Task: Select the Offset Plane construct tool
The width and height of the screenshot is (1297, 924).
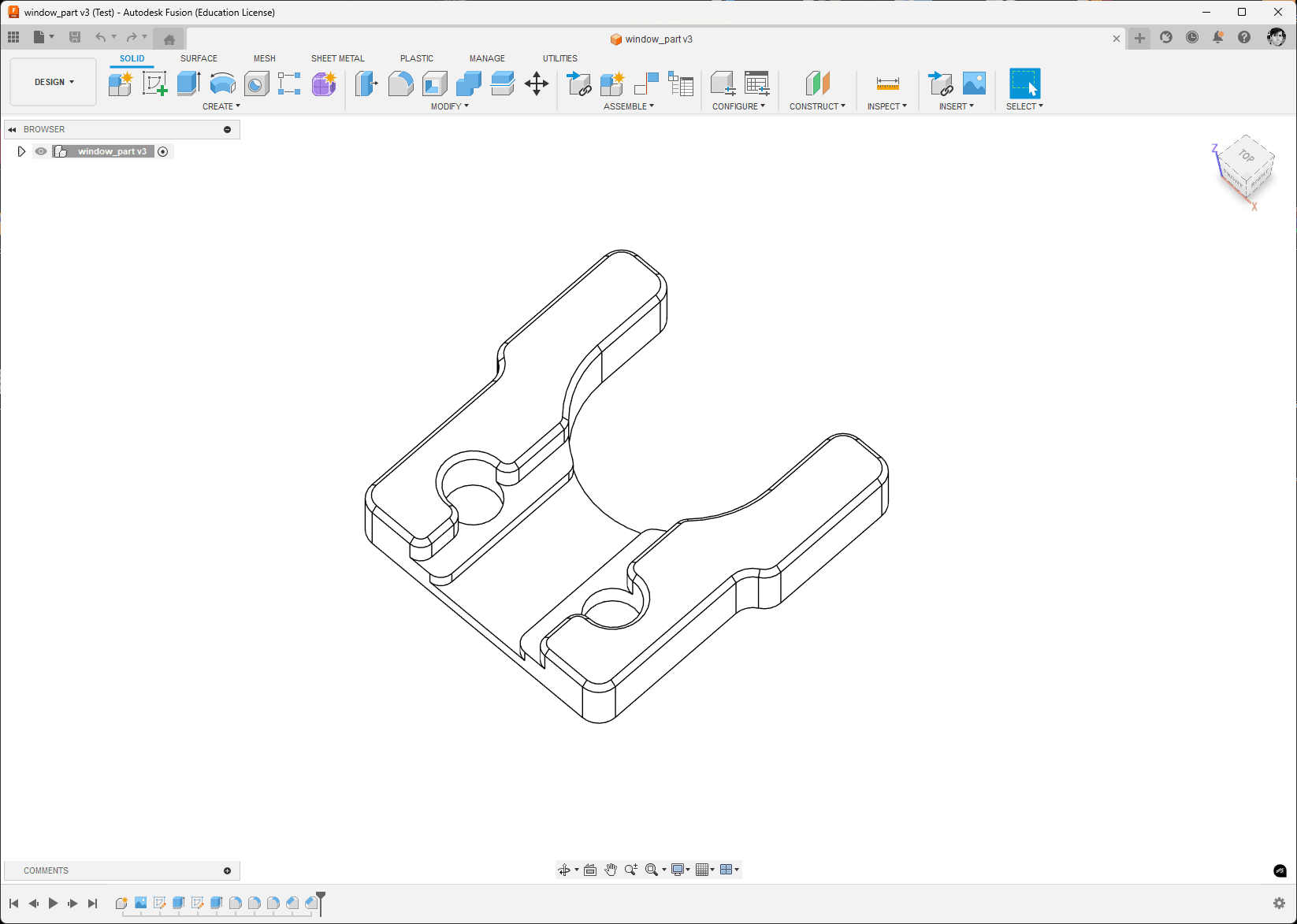Action: coord(817,83)
